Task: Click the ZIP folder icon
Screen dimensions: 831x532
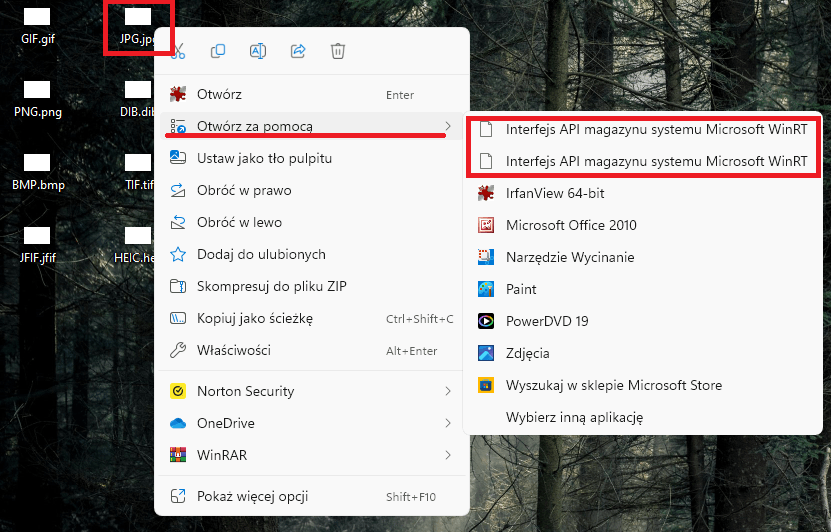Action: coord(178,286)
